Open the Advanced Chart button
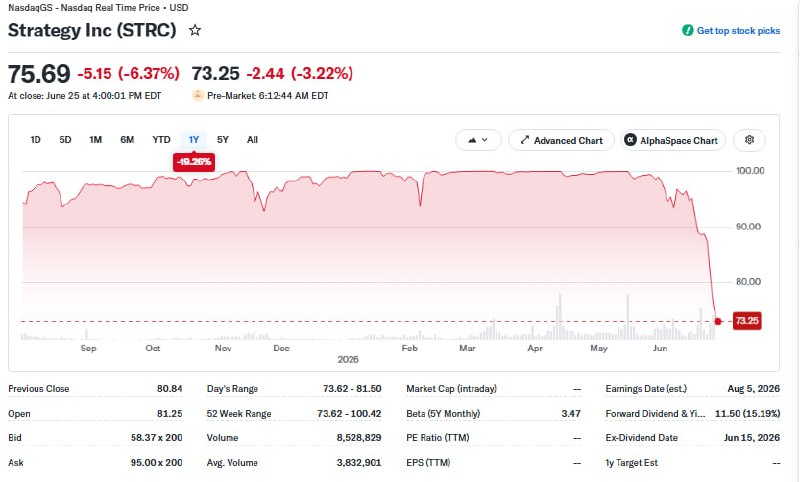 click(x=561, y=140)
